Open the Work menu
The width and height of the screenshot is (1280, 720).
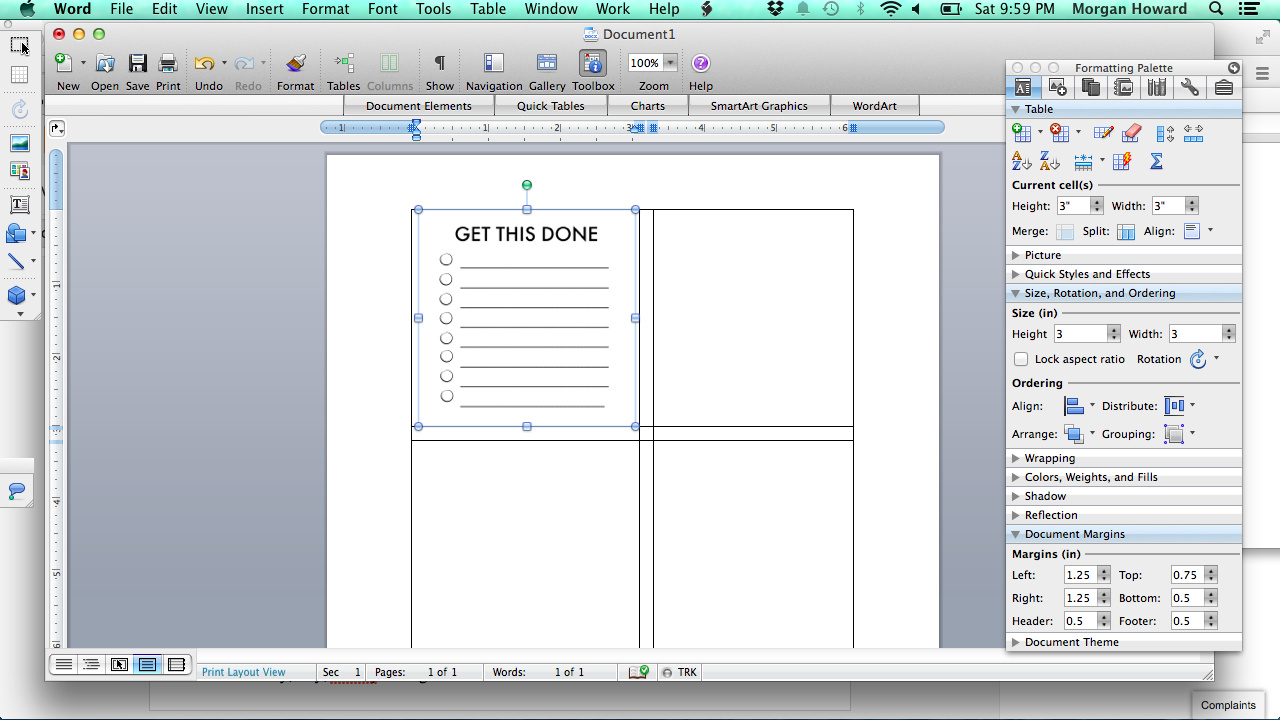click(x=613, y=9)
